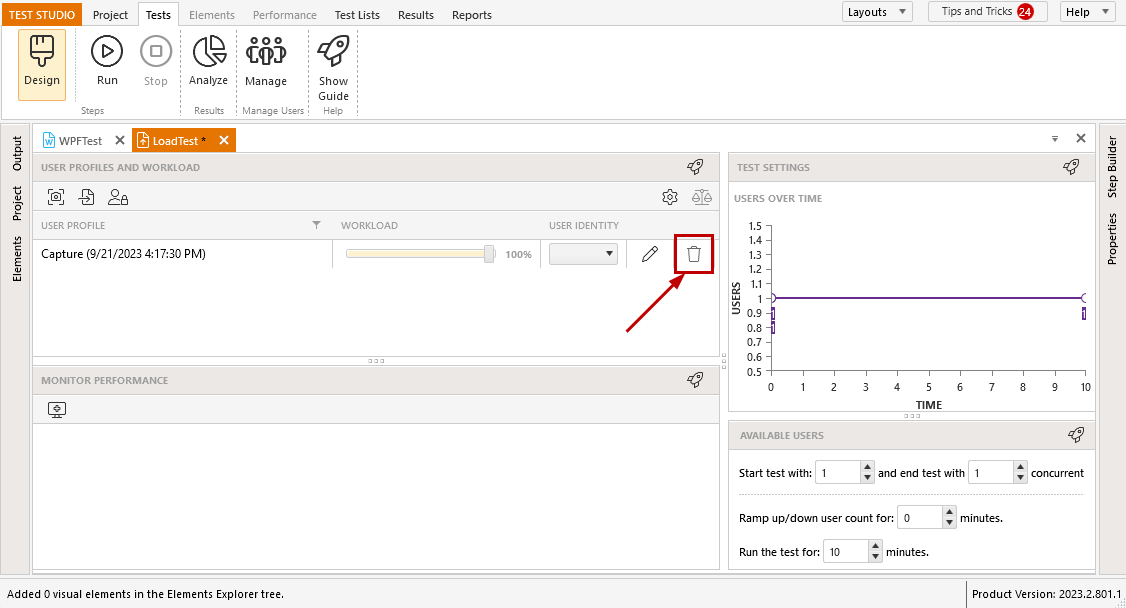Add a performance monitor computer icon
This screenshot has height=608, width=1126.
(x=57, y=409)
